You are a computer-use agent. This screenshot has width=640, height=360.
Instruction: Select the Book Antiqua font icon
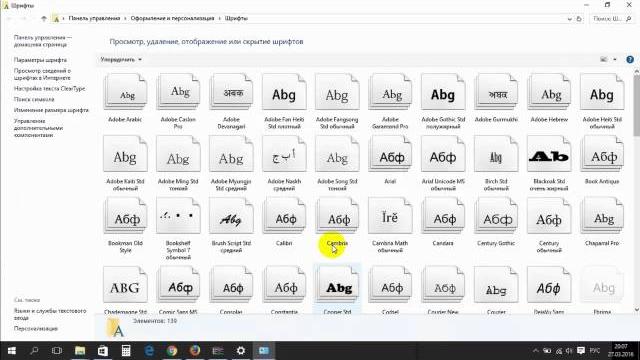(x=602, y=154)
